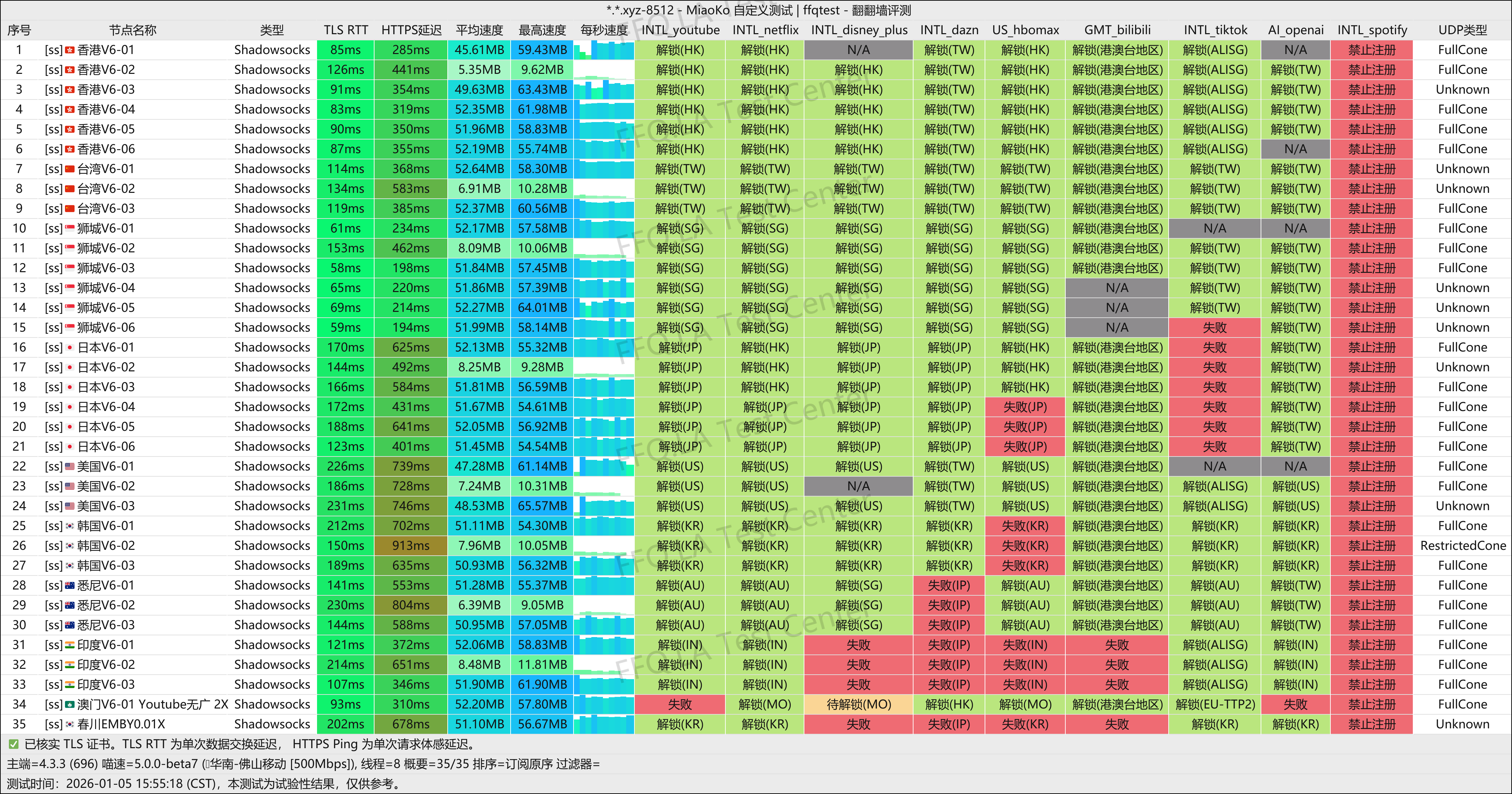Click the per-second speed graph for 香港V6-01
1512x794 pixels.
pos(603,51)
